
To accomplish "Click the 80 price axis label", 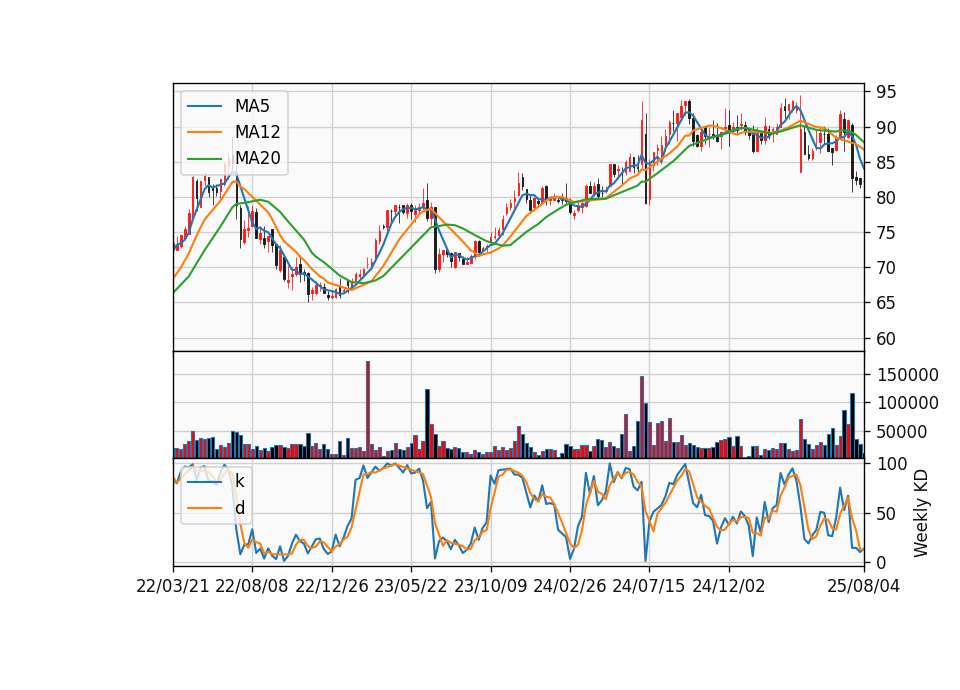I will click(x=886, y=198).
